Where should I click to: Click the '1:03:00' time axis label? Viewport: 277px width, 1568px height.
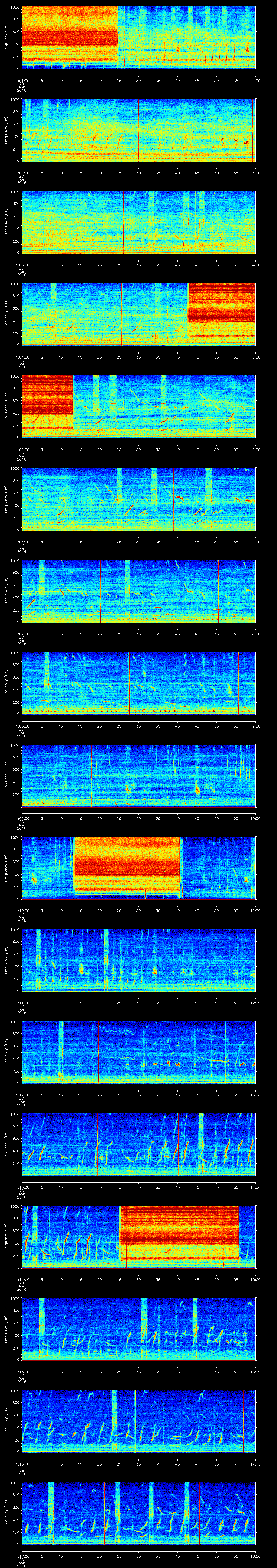point(22,265)
